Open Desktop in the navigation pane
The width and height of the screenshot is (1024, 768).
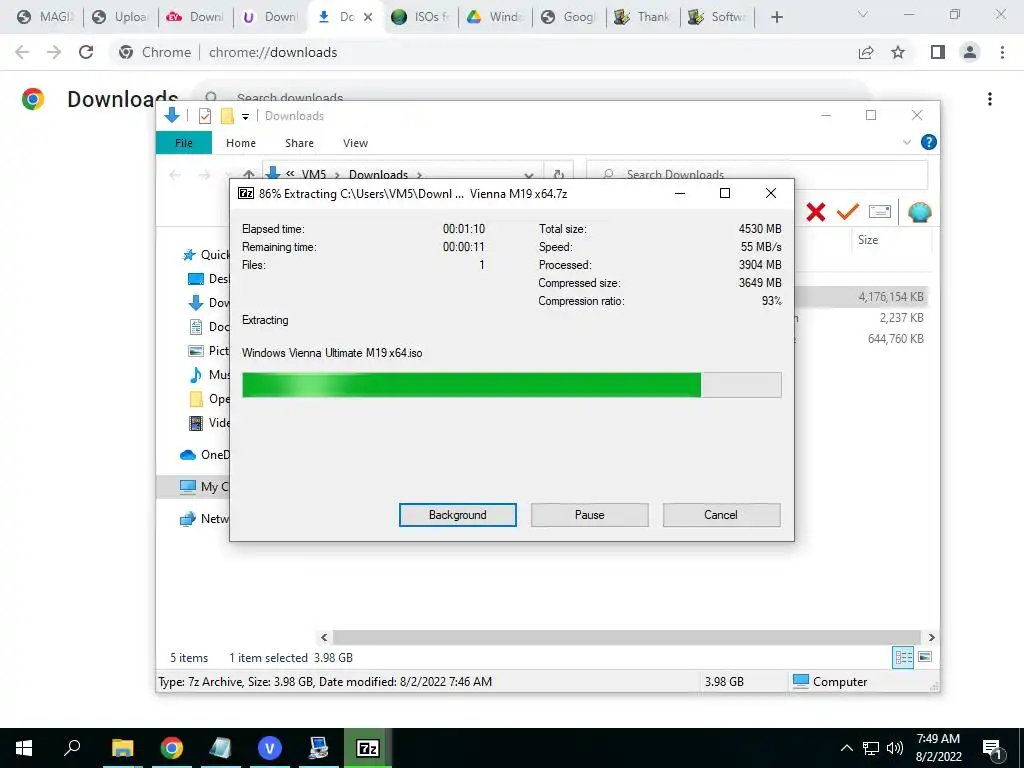pyautogui.click(x=208, y=279)
